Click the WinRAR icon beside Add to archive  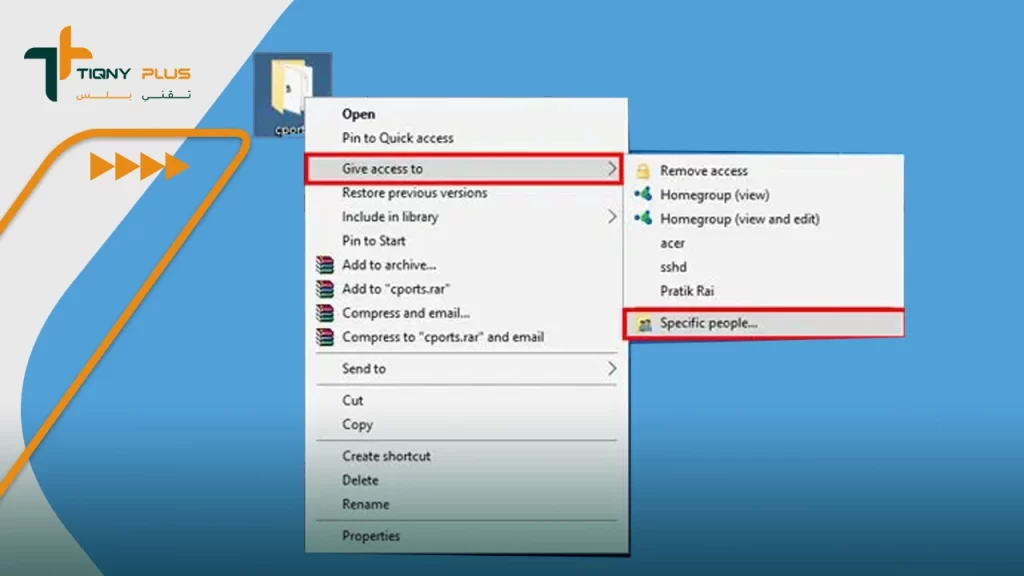pos(323,265)
